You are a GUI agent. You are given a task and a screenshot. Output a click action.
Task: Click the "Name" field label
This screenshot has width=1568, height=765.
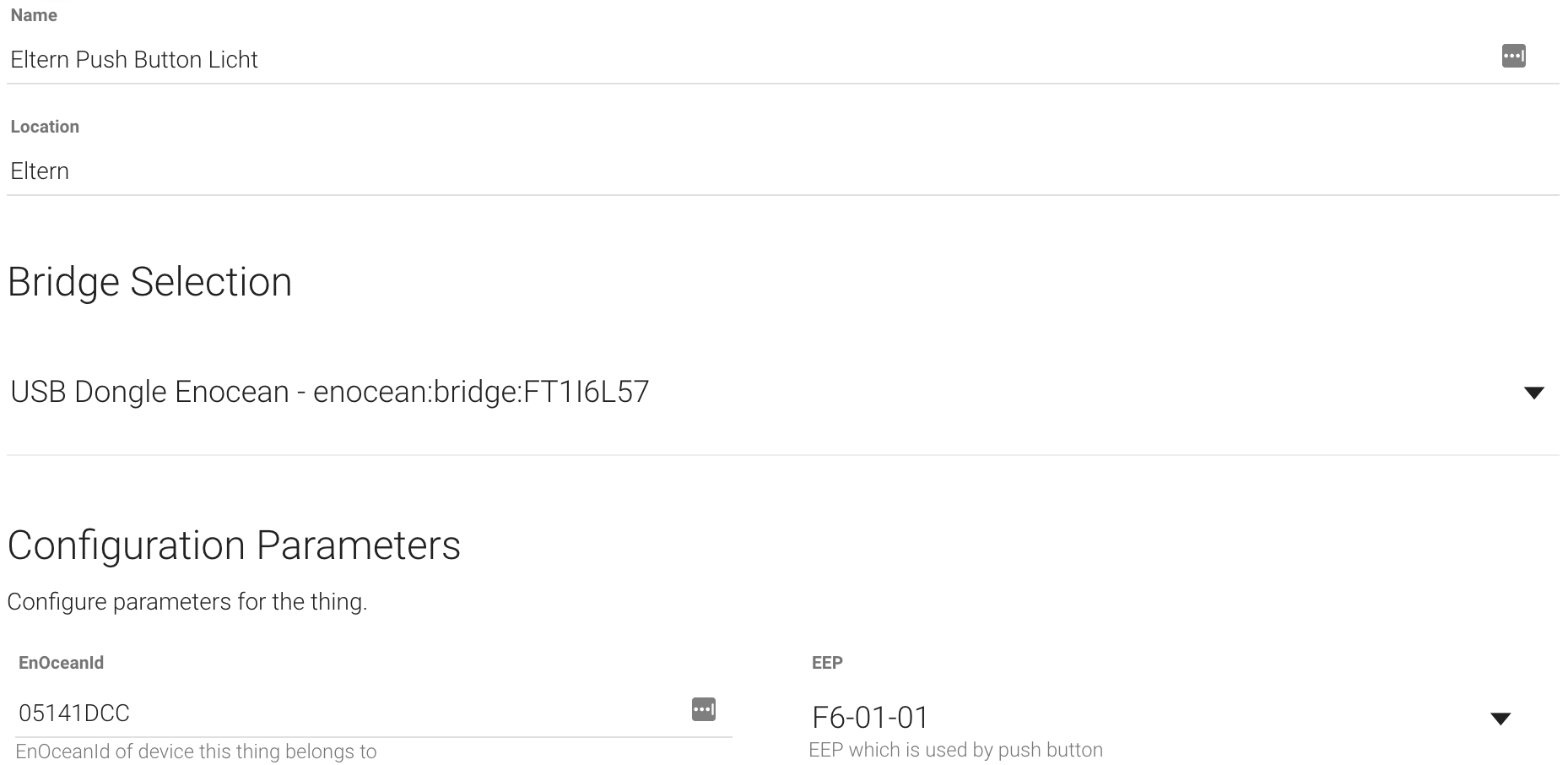coord(34,15)
